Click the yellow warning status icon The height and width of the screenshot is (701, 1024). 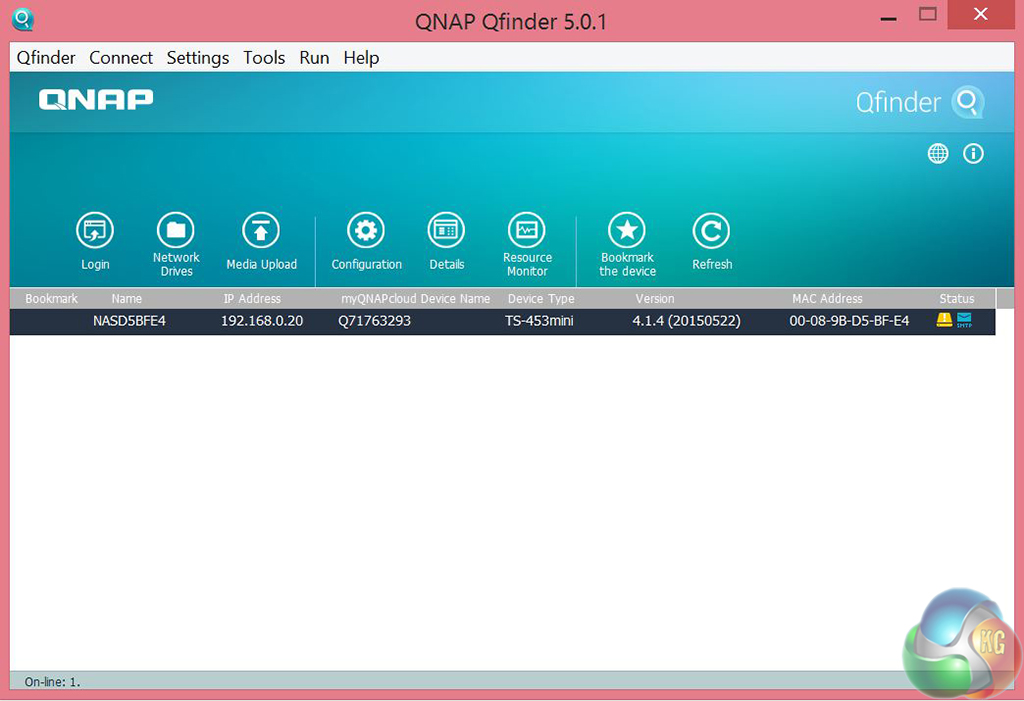944,319
